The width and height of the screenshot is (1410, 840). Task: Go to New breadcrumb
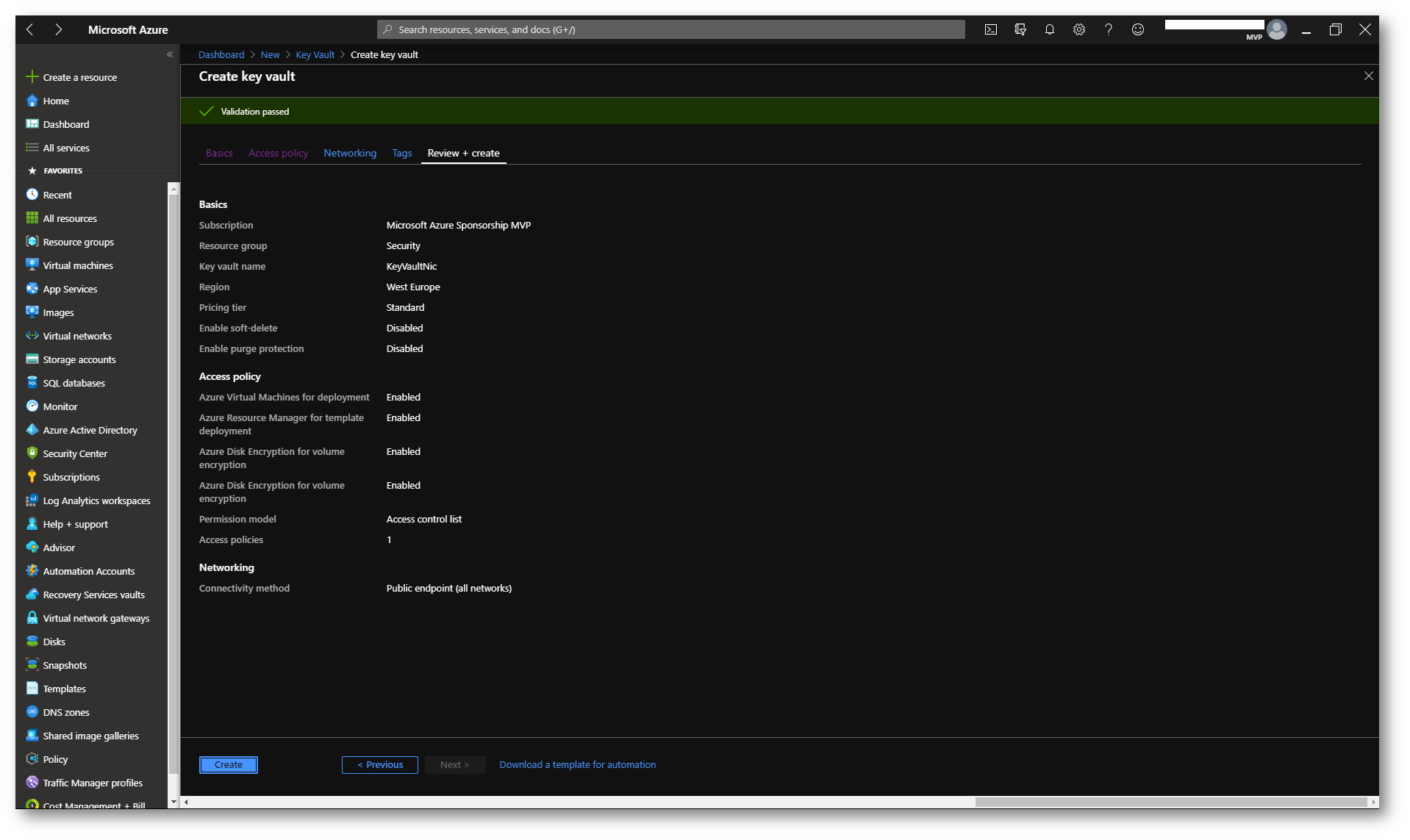270,54
